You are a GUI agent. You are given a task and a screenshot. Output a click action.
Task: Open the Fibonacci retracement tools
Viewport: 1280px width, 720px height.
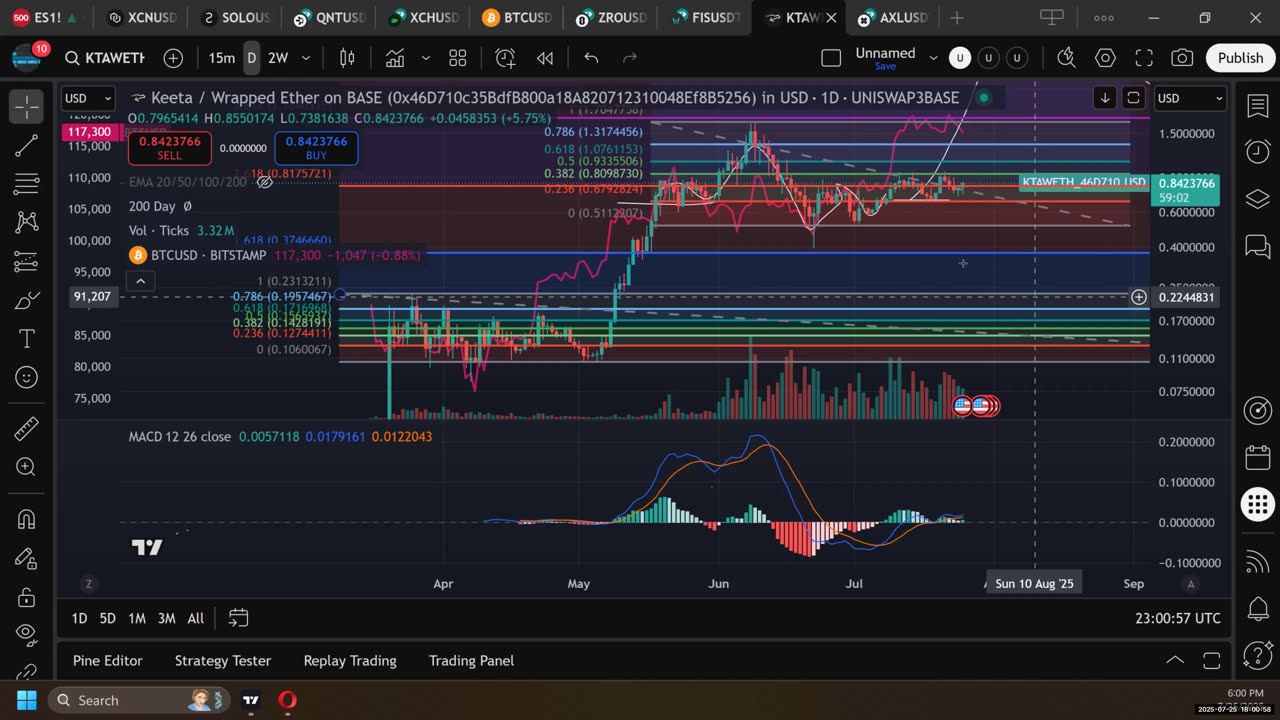(27, 184)
